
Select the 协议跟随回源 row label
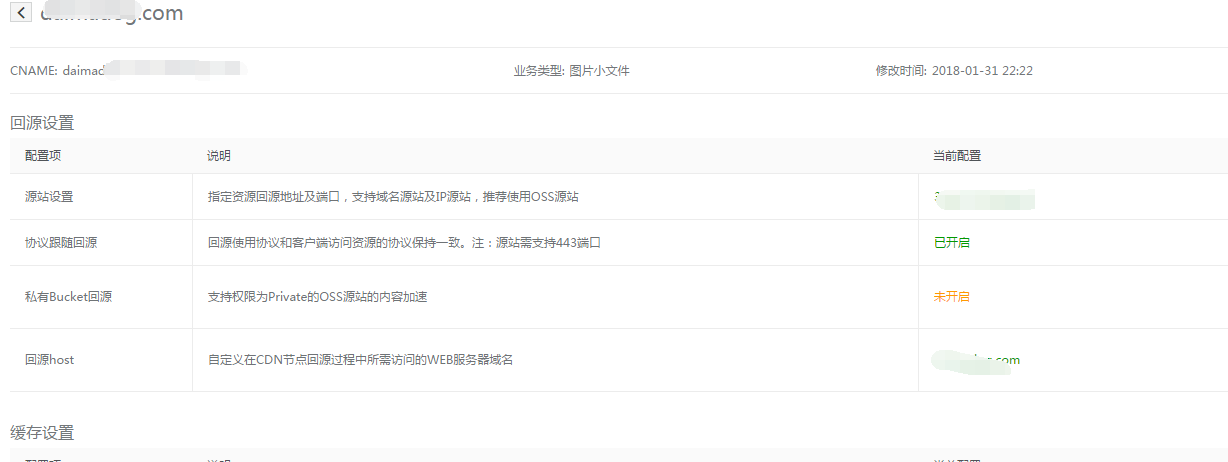point(61,243)
